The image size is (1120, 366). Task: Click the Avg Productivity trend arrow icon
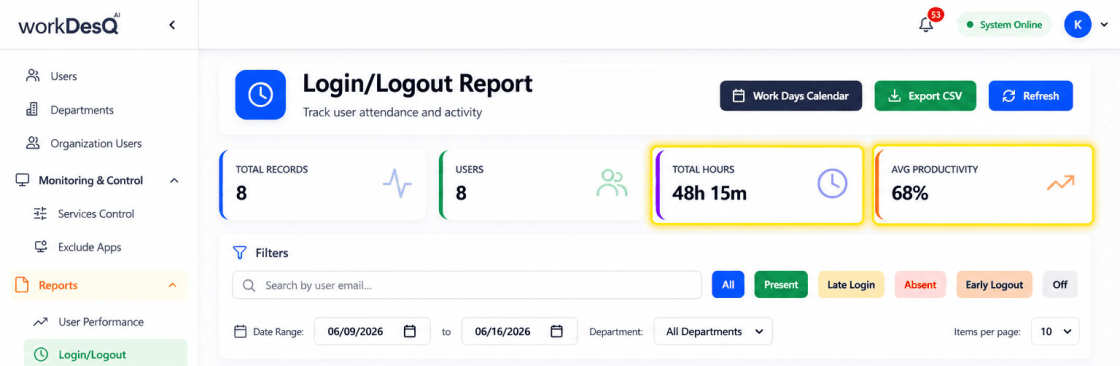[x=1061, y=183]
